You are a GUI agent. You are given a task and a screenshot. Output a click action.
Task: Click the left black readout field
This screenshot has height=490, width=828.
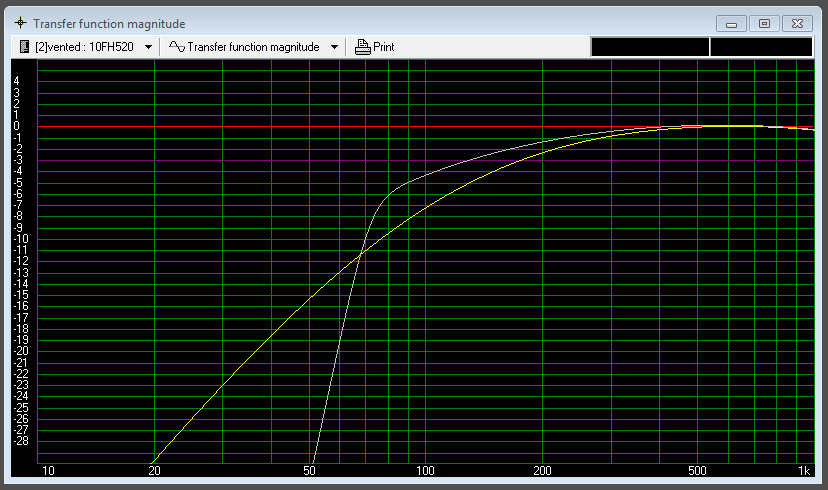tap(650, 47)
